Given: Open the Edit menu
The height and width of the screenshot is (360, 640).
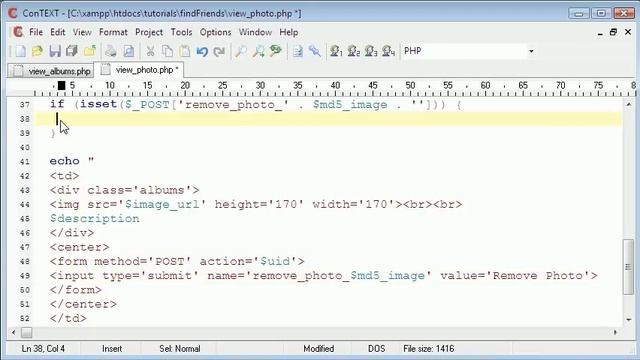Looking at the screenshot, I should 58,32.
